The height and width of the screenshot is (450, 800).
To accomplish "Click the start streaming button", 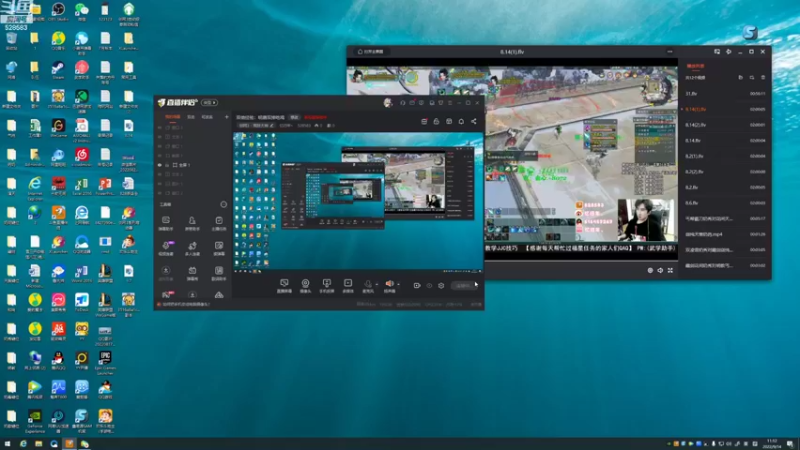I will click(463, 286).
